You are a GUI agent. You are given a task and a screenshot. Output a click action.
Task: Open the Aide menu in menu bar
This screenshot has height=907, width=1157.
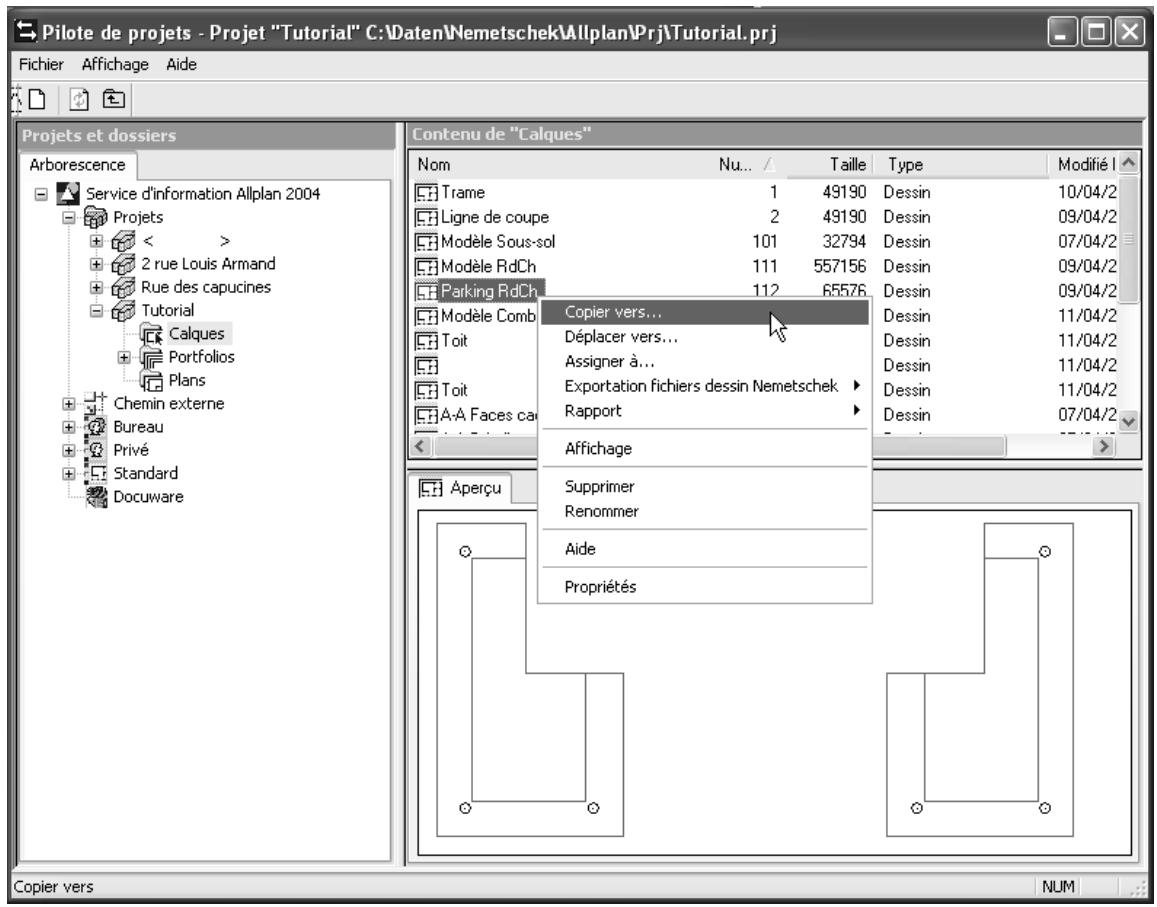pos(182,65)
